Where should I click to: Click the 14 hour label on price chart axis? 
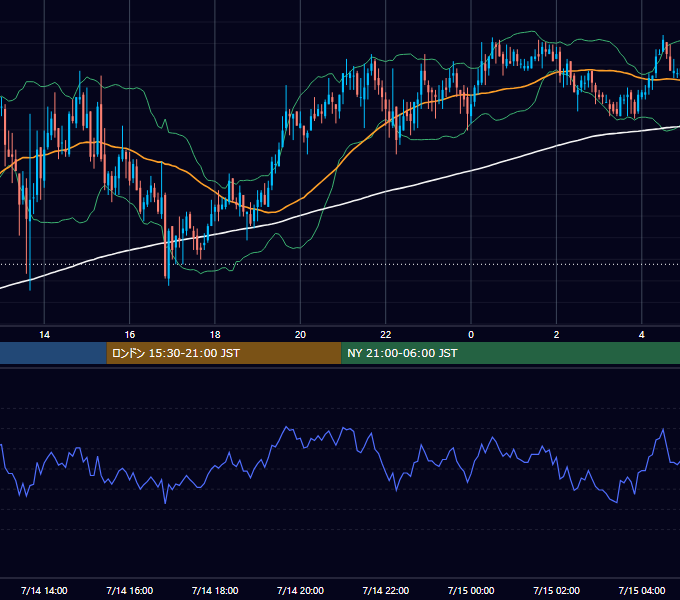(x=44, y=335)
